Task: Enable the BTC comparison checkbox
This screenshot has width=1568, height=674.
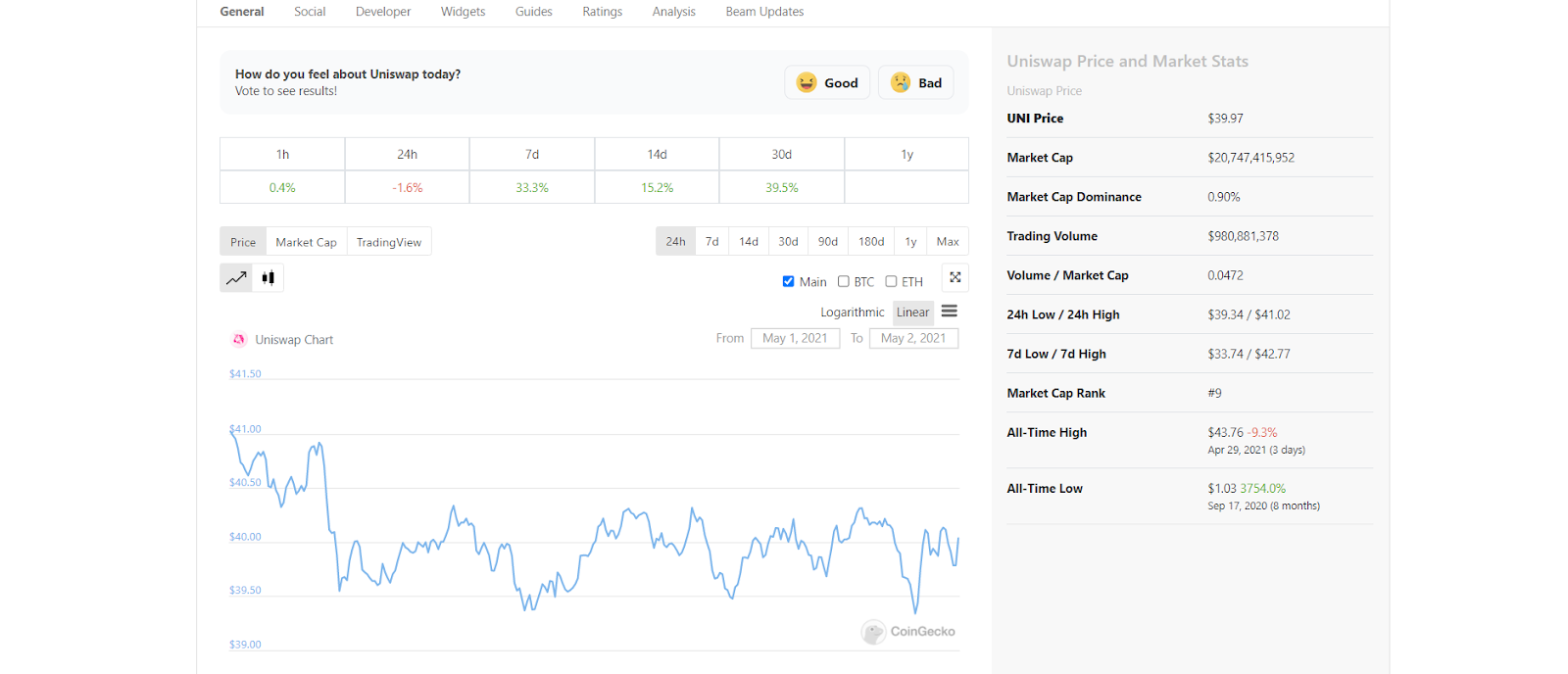Action: tap(843, 282)
